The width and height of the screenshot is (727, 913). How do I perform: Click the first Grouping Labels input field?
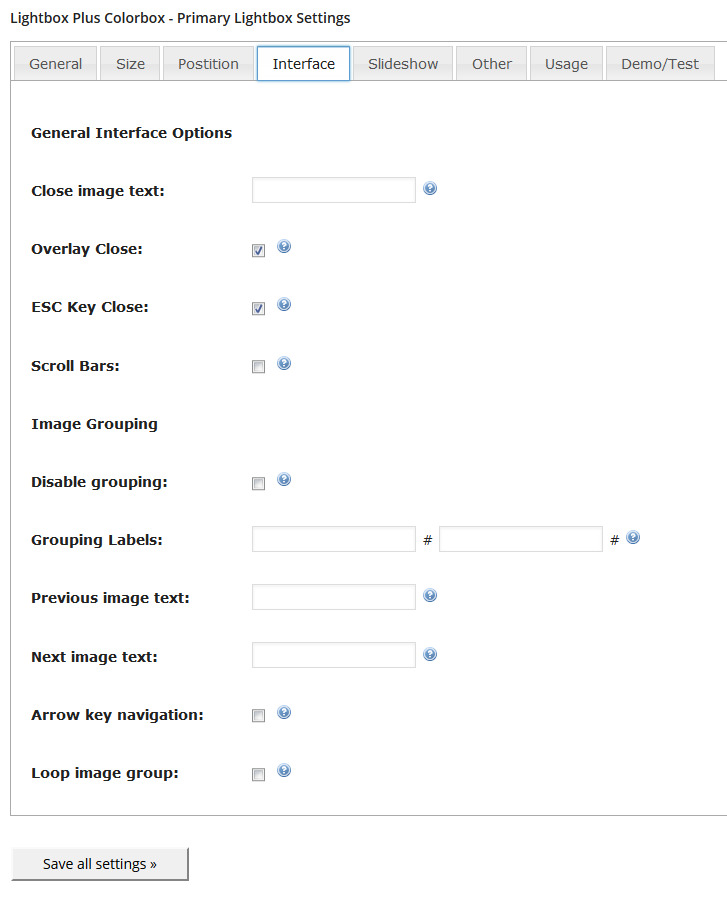point(334,539)
